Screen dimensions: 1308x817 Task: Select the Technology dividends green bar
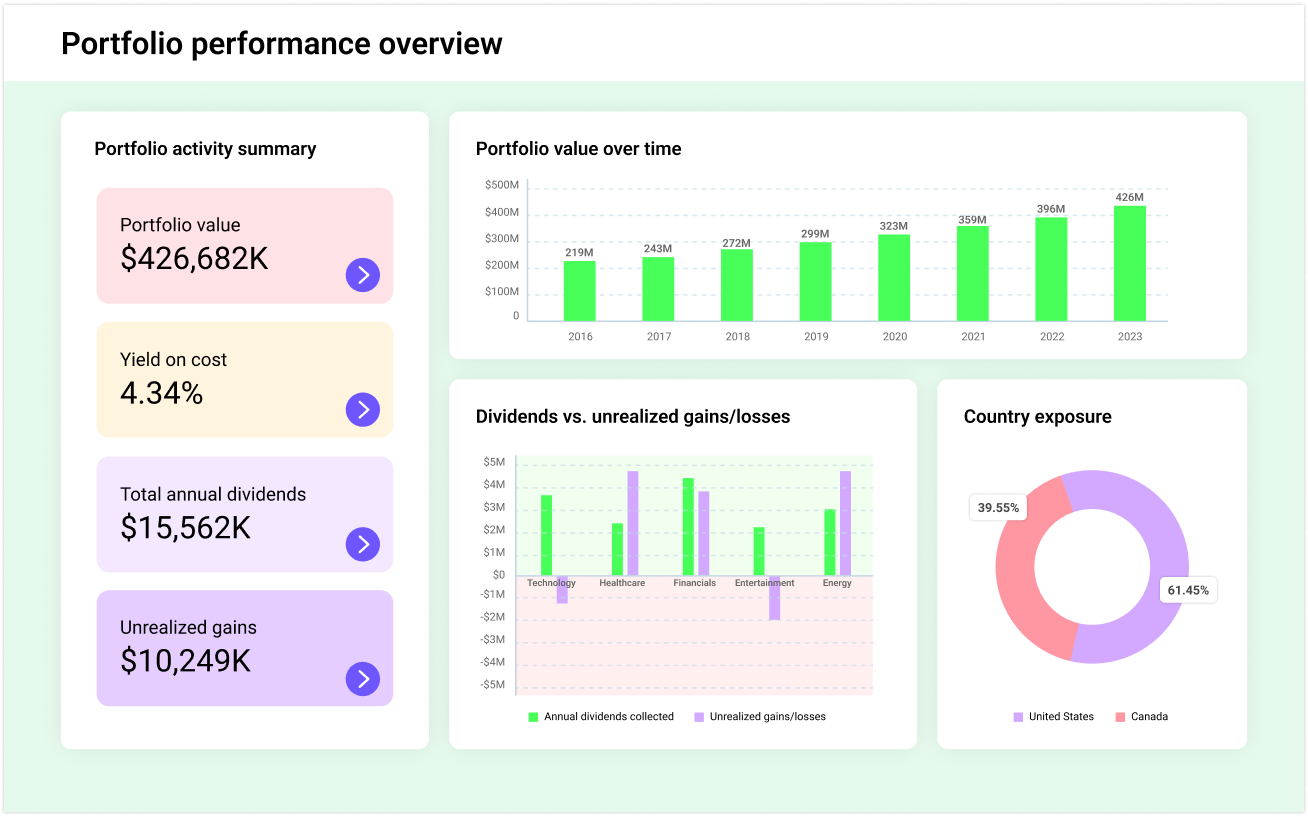[x=545, y=530]
